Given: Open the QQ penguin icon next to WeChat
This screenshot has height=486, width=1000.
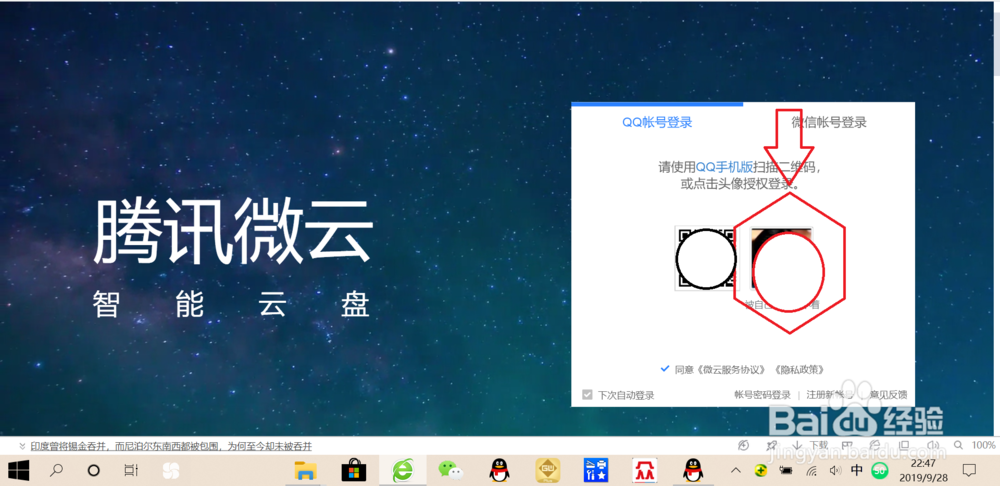Looking at the screenshot, I should (499, 471).
